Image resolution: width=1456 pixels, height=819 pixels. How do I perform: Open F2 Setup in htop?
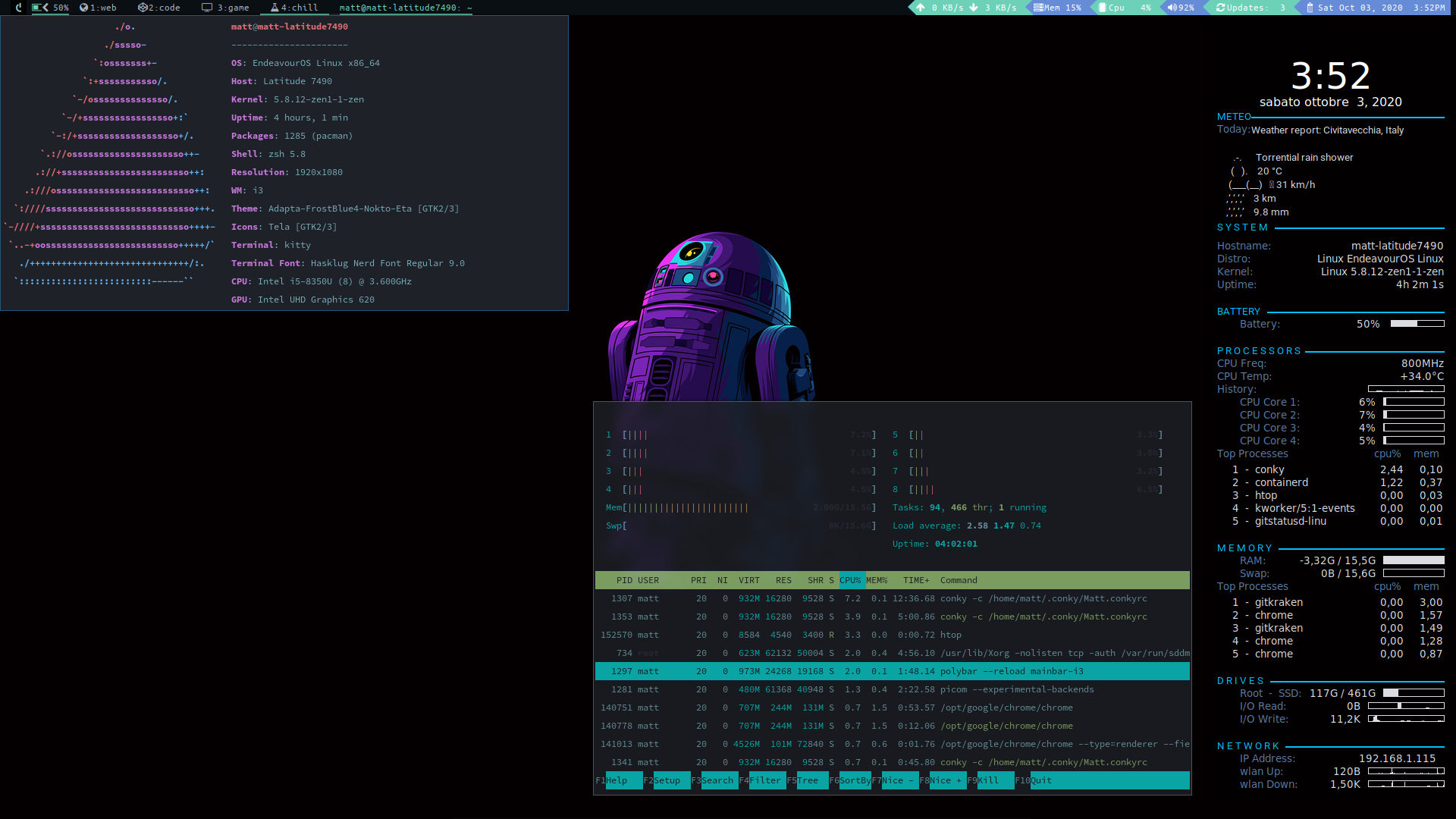click(667, 780)
